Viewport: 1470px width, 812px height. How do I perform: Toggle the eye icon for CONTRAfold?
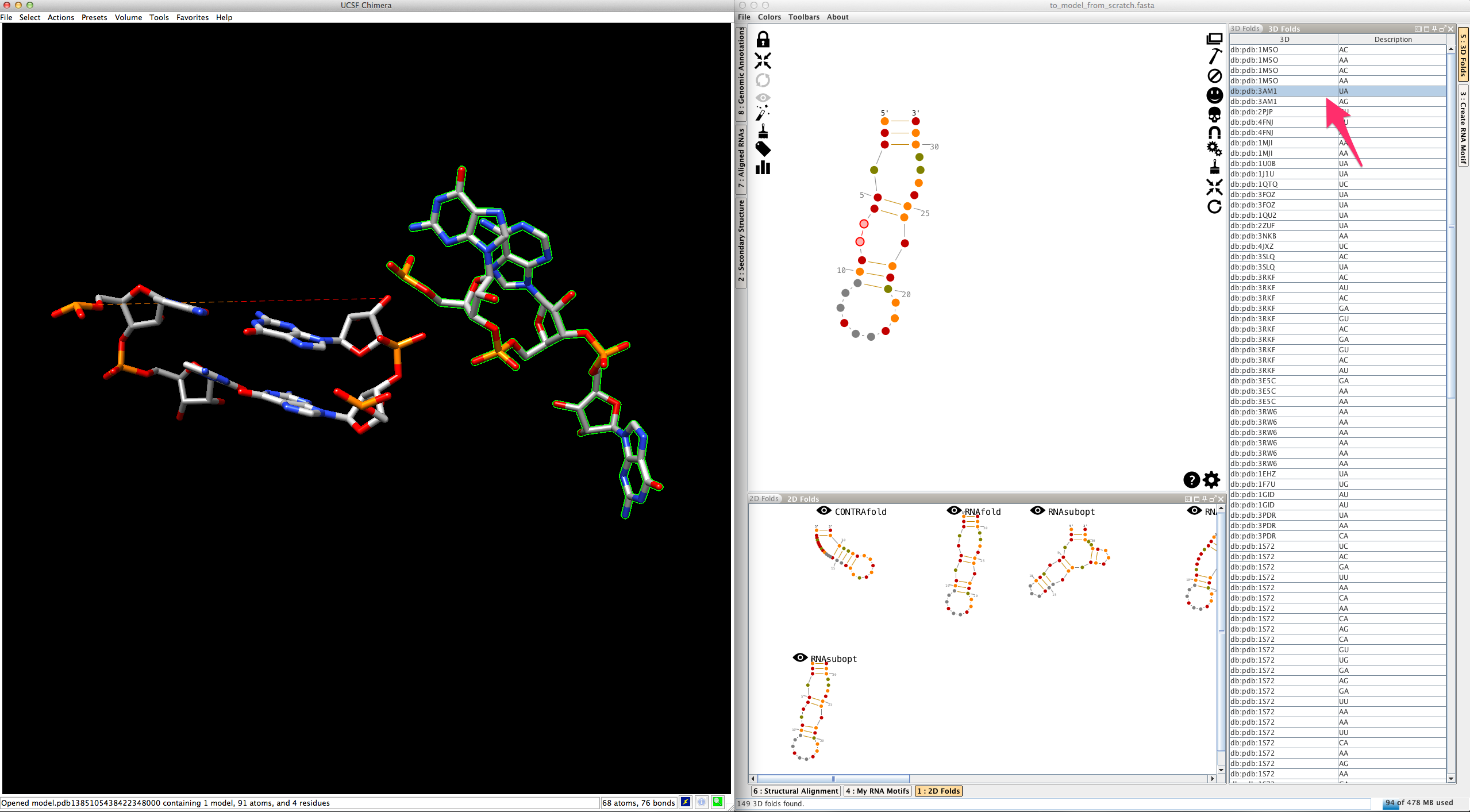823,511
